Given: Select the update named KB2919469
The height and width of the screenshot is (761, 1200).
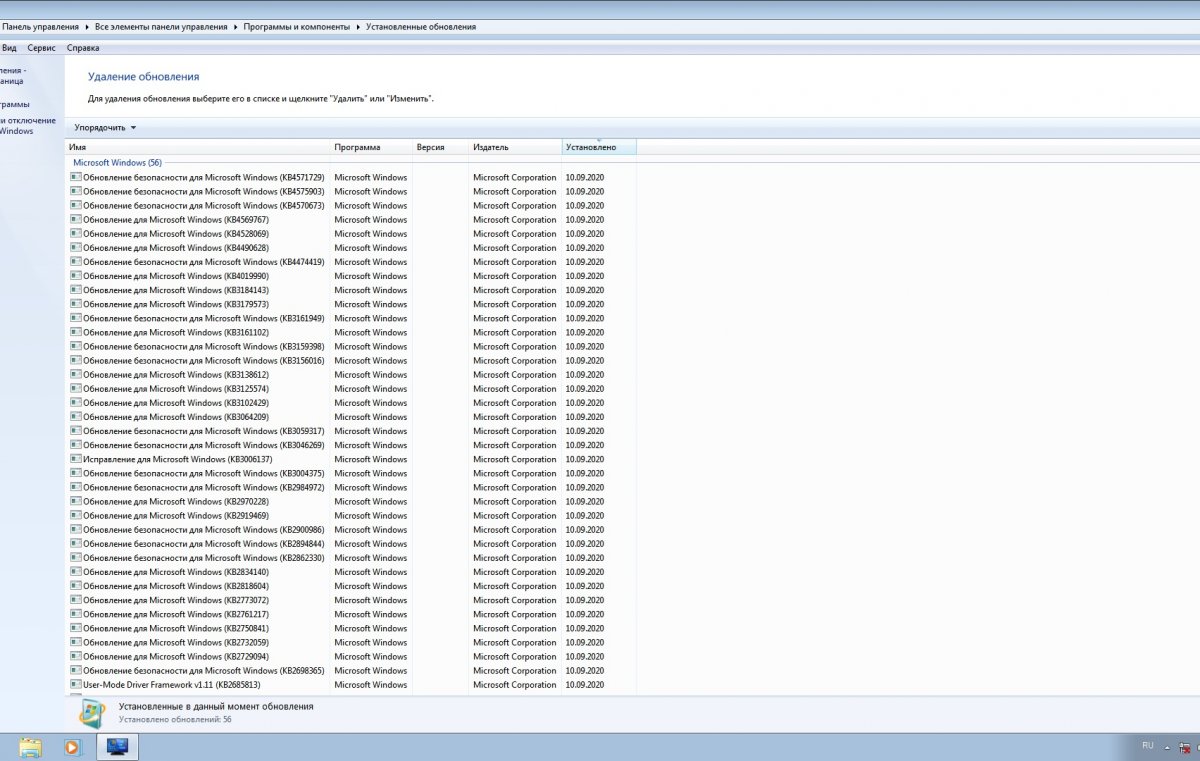Looking at the screenshot, I should tap(176, 515).
